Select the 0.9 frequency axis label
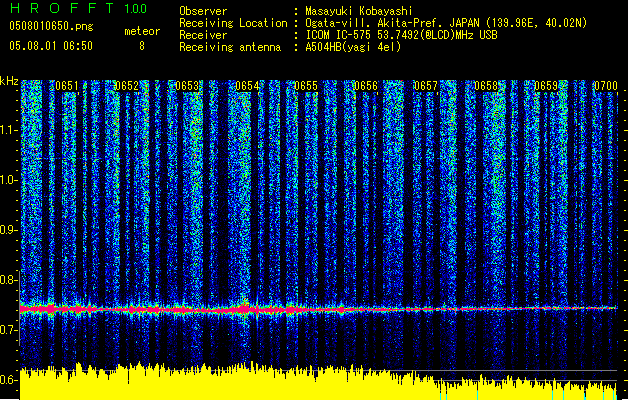 [x=9, y=230]
